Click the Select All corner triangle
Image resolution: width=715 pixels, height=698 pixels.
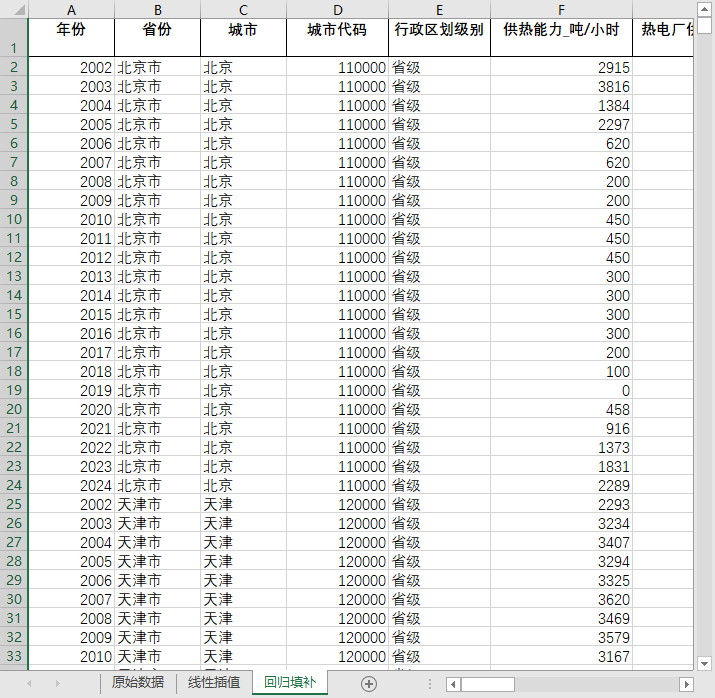[19, 9]
